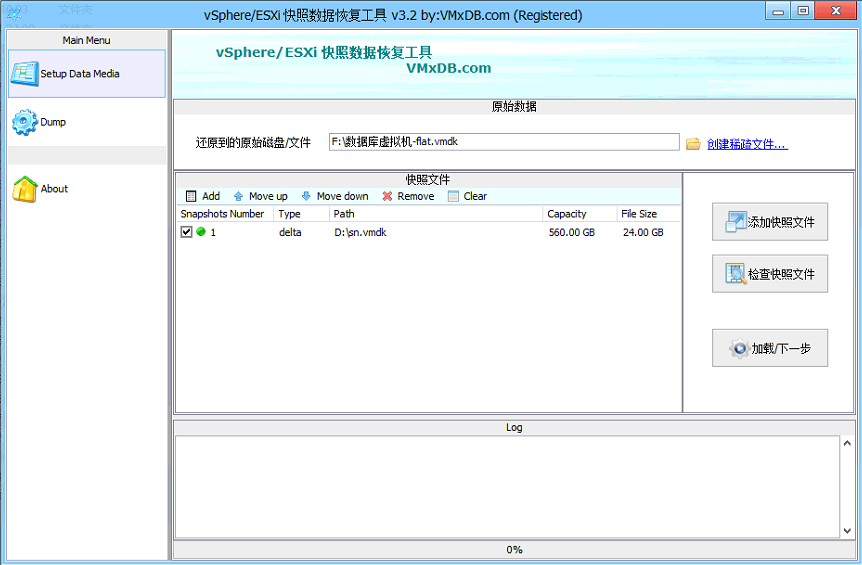Click the yellow folder browse icon
The height and width of the screenshot is (565, 862).
pos(693,144)
